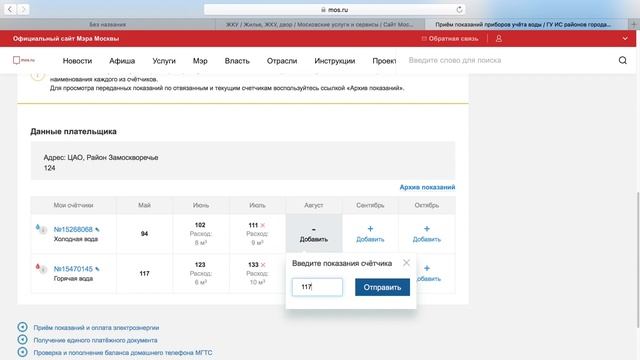
Task: Open a new tab with the plus icon
Action: (634, 24)
